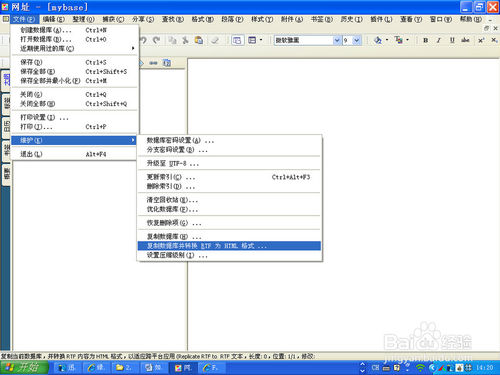This screenshot has width=500, height=375.
Task: Choose 更新索引 submenu item
Action: 229,177
